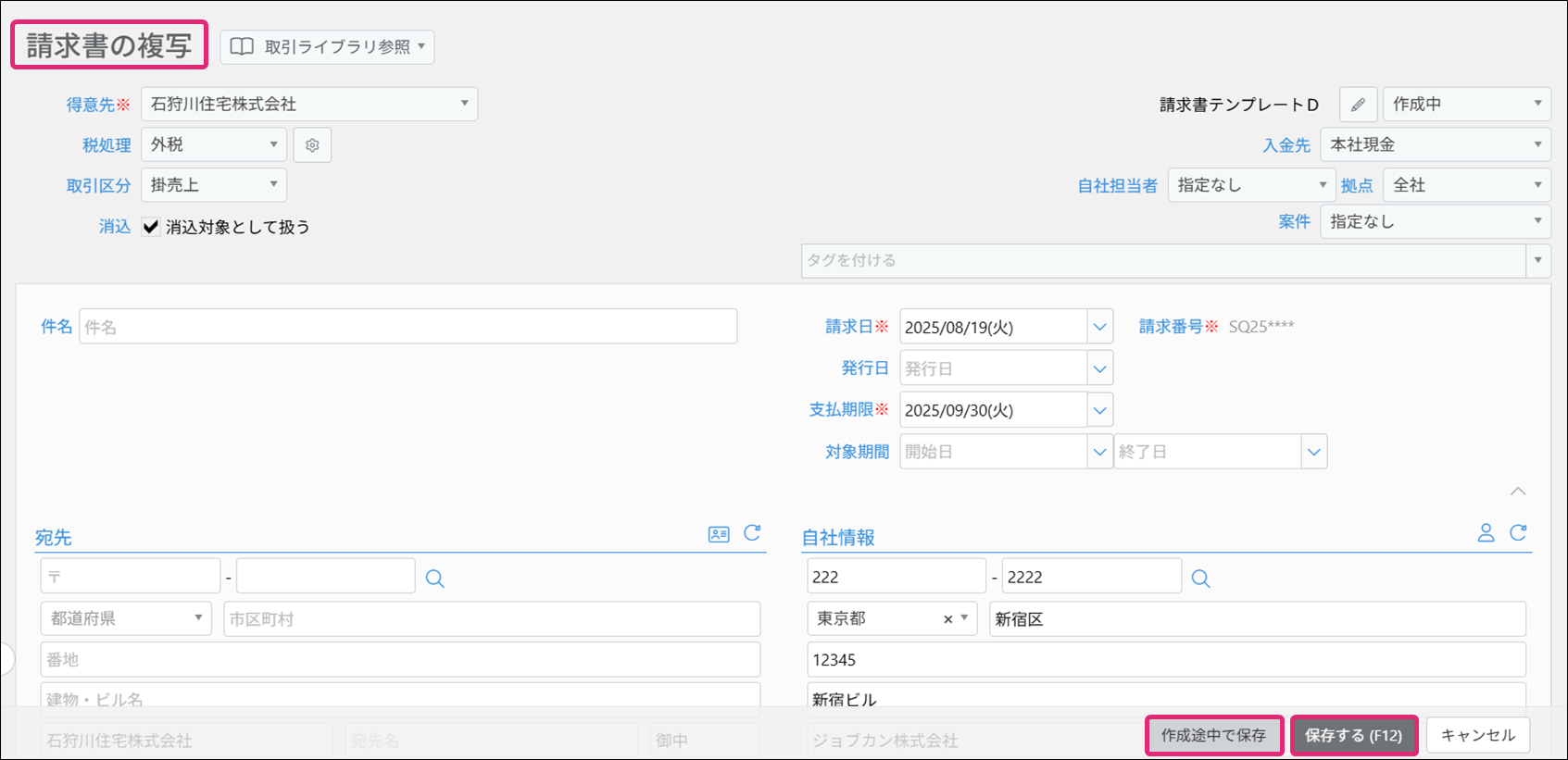Reload 自社情報 using the refresh icon
The width and height of the screenshot is (1568, 760).
click(1518, 533)
